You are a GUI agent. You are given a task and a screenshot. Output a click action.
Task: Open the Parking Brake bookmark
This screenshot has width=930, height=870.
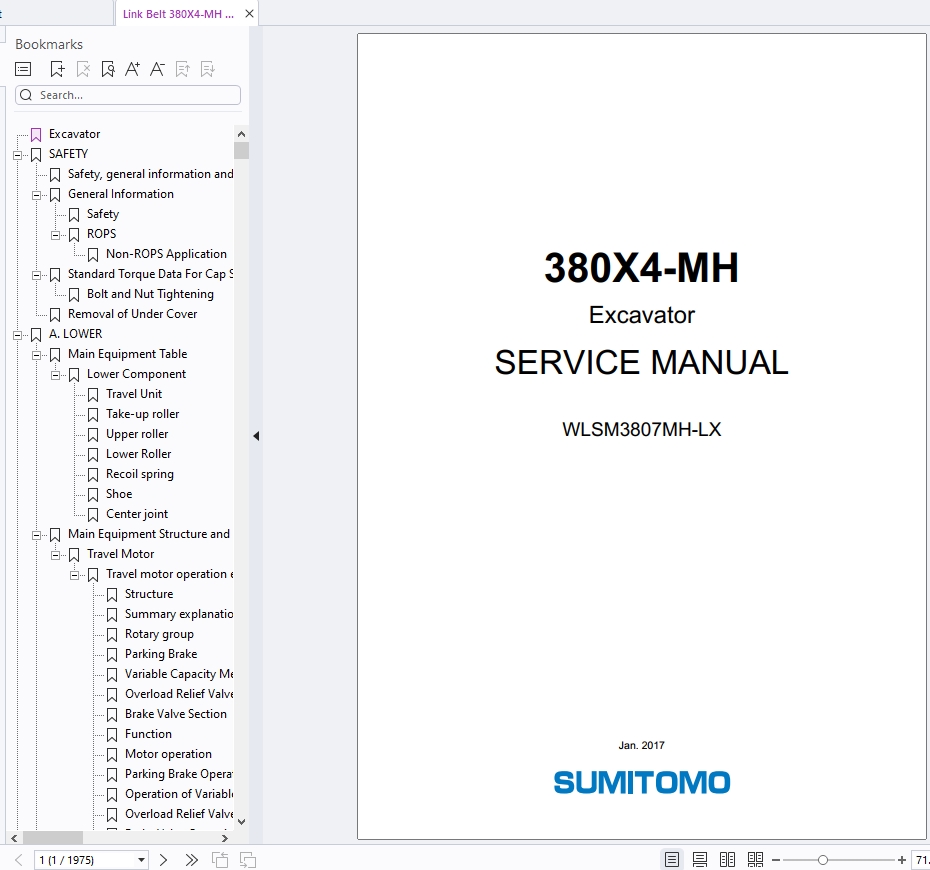161,654
